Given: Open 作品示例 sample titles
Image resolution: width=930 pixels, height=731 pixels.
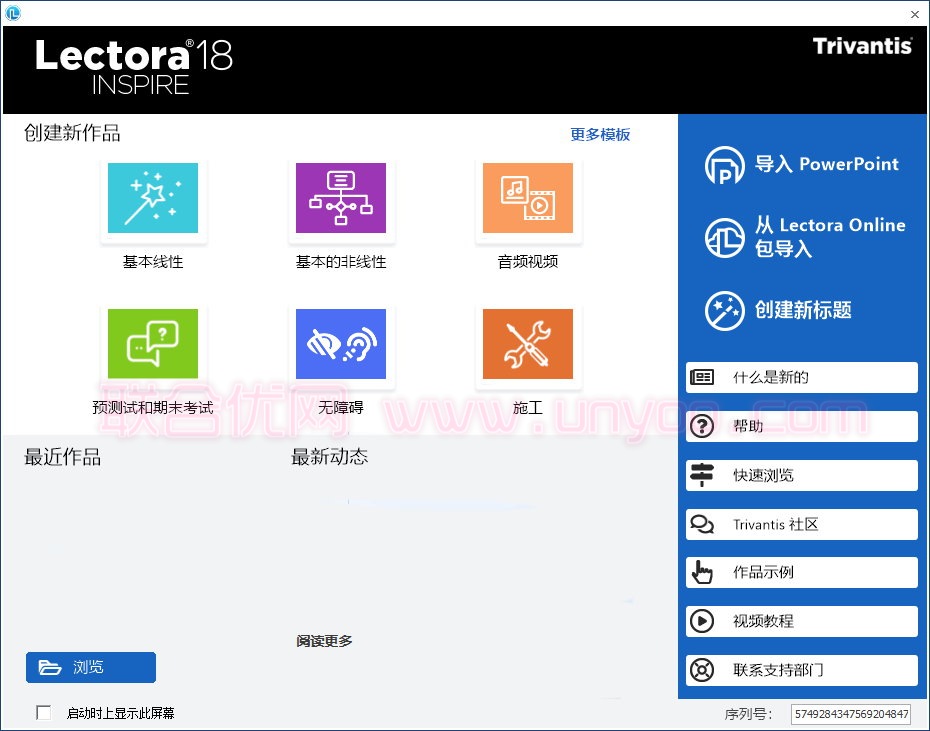Looking at the screenshot, I should point(802,572).
